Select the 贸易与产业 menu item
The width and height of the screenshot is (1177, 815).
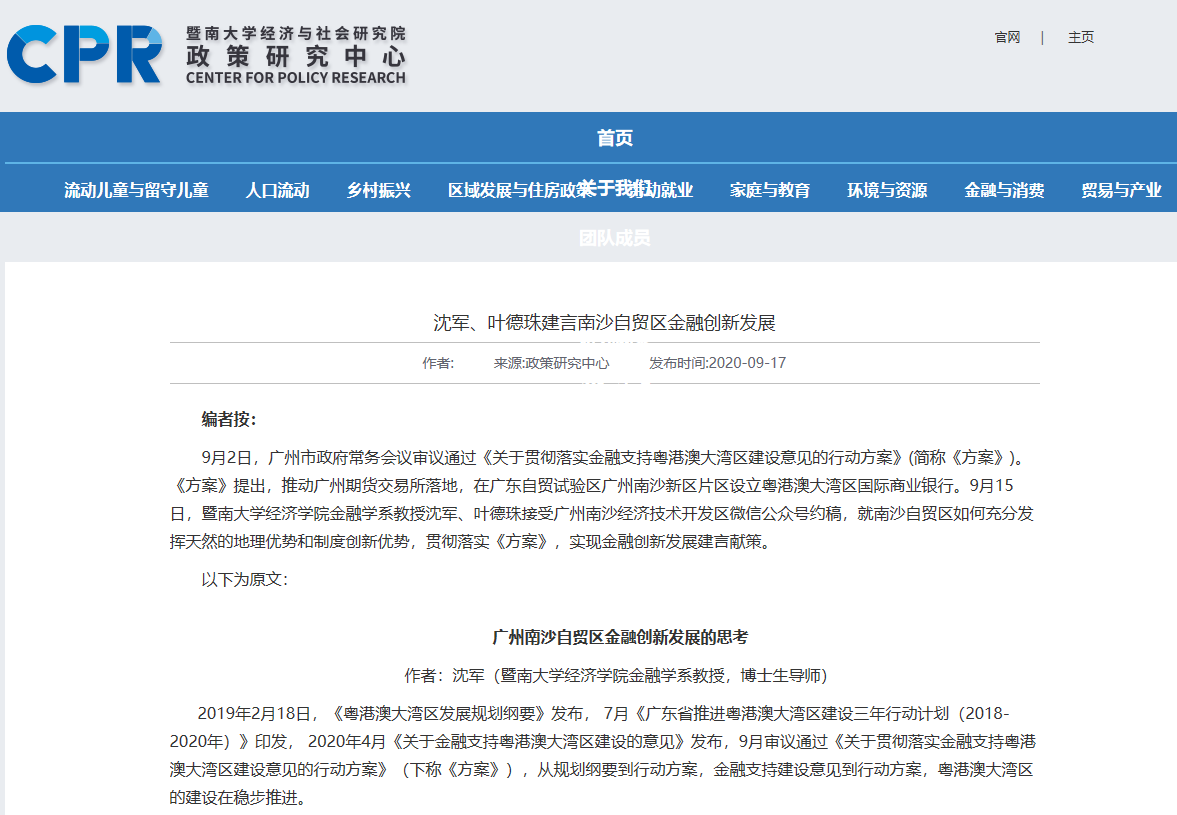coord(1121,191)
